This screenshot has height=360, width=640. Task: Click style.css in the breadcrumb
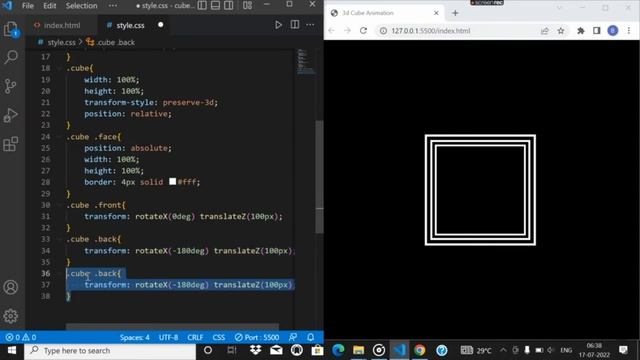61,42
